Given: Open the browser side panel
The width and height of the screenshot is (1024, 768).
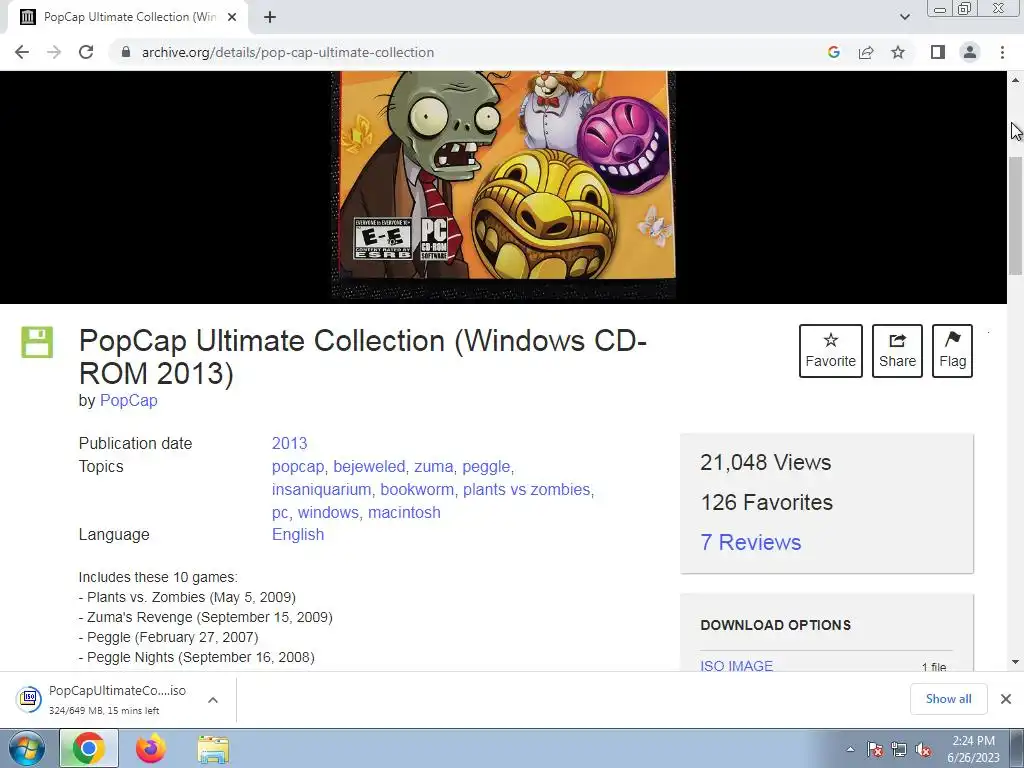Looking at the screenshot, I should coord(938,52).
